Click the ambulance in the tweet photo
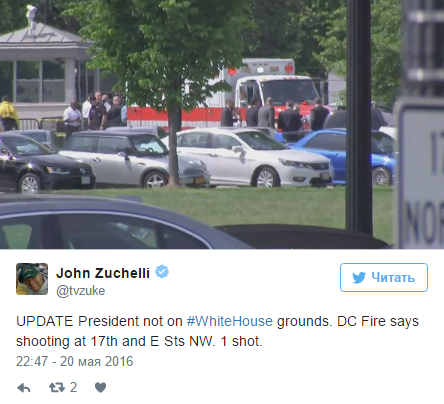The height and width of the screenshot is (404, 444). [x=258, y=93]
